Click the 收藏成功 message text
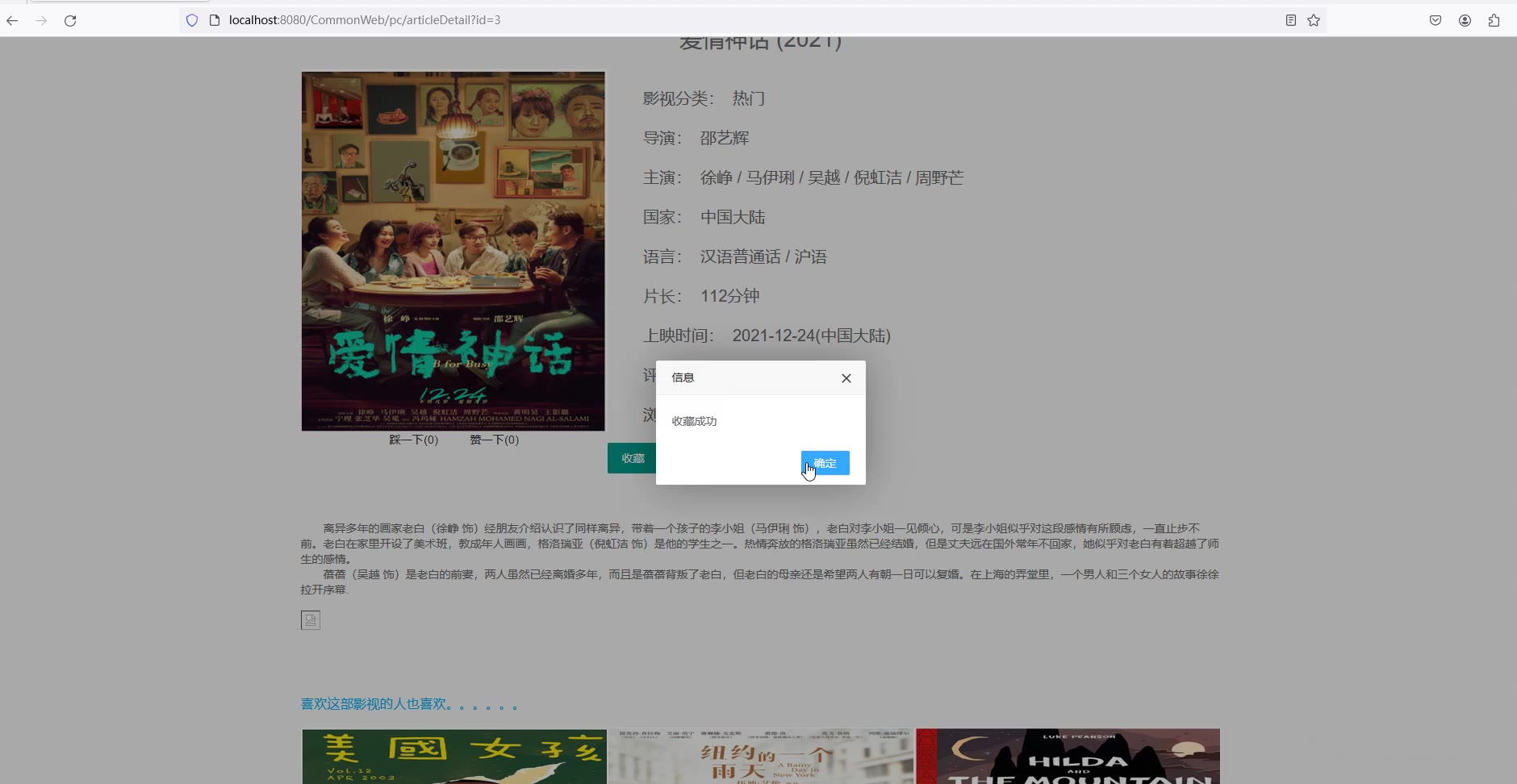The width and height of the screenshot is (1517, 784). pyautogui.click(x=695, y=421)
